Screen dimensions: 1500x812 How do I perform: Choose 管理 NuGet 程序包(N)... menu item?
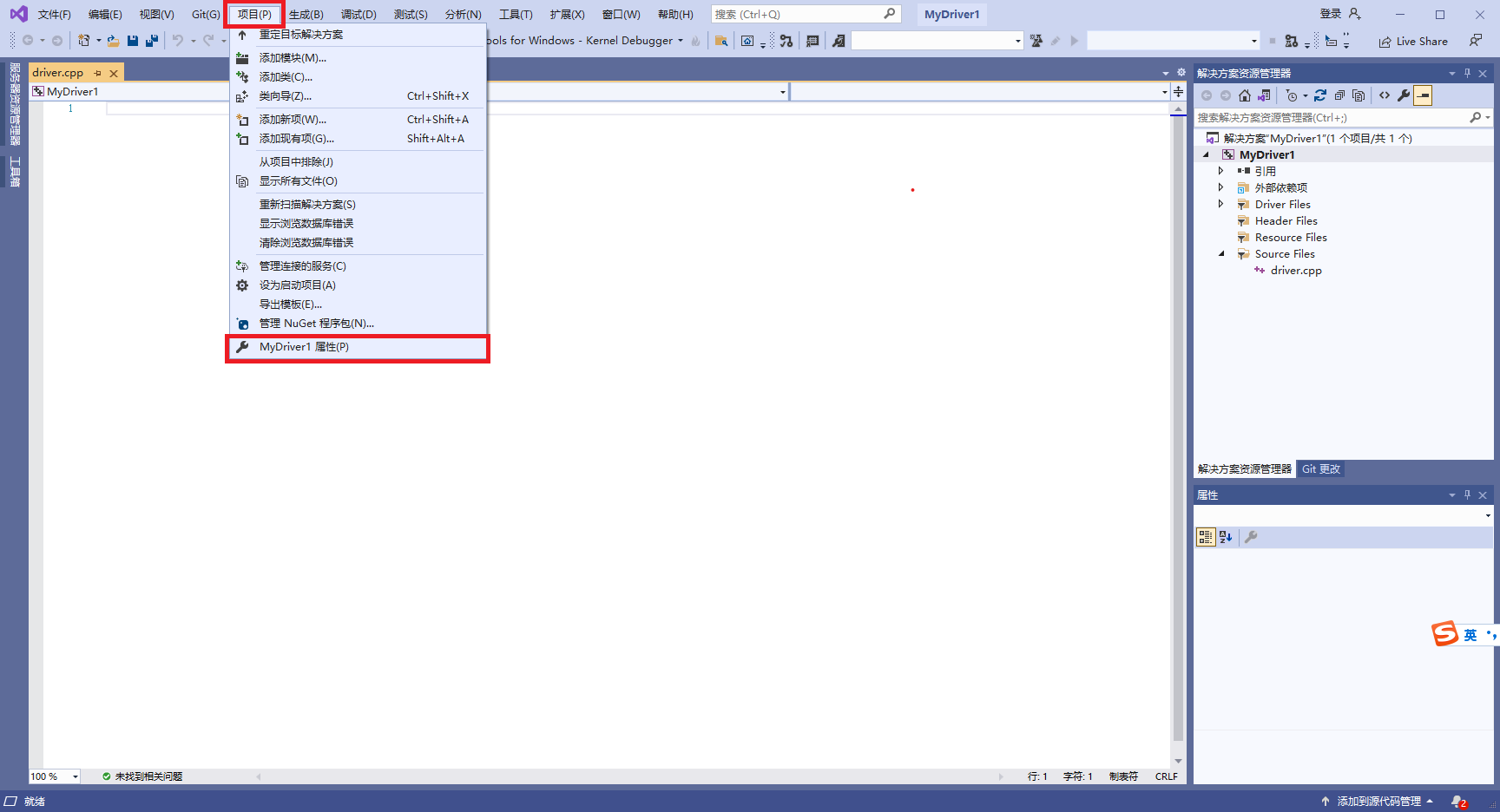[358, 324]
